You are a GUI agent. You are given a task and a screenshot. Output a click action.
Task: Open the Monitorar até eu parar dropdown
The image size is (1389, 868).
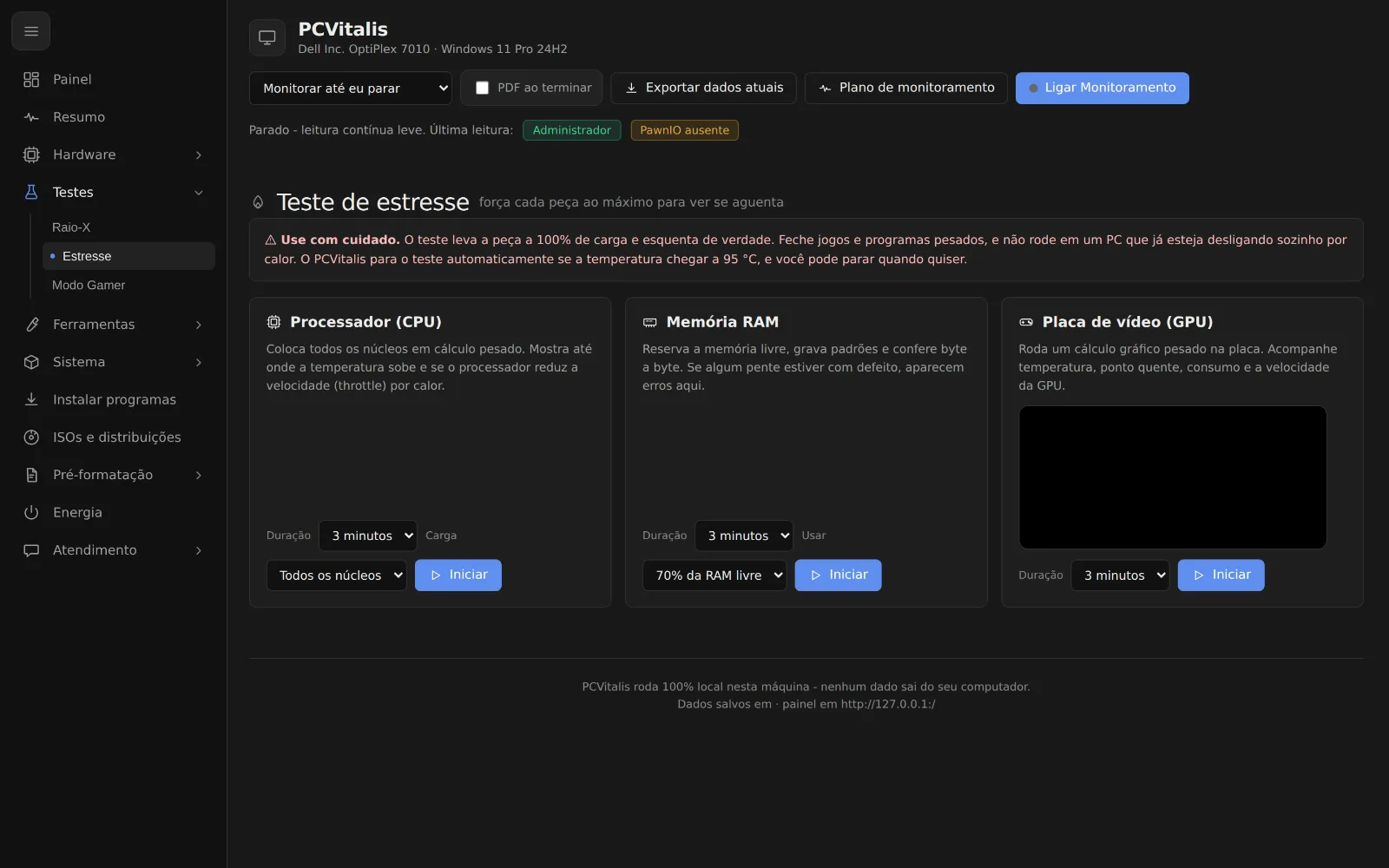[x=351, y=88]
